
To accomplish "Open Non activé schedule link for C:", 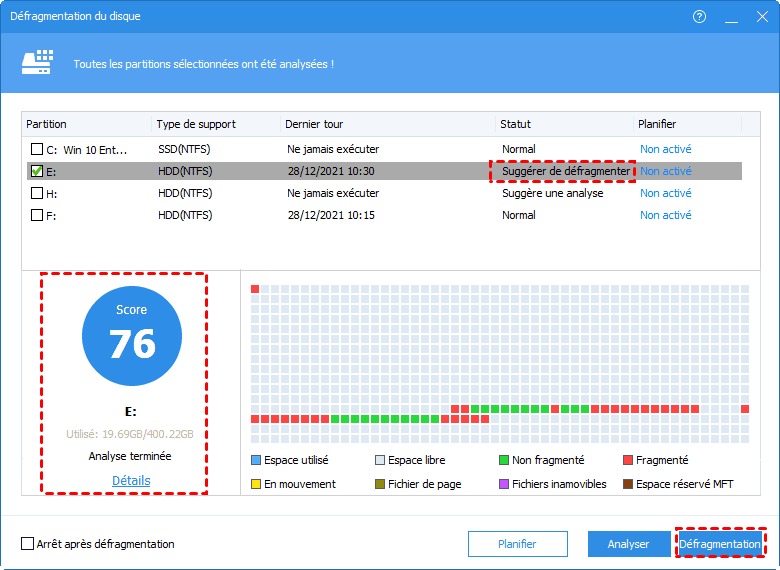I will [x=666, y=149].
